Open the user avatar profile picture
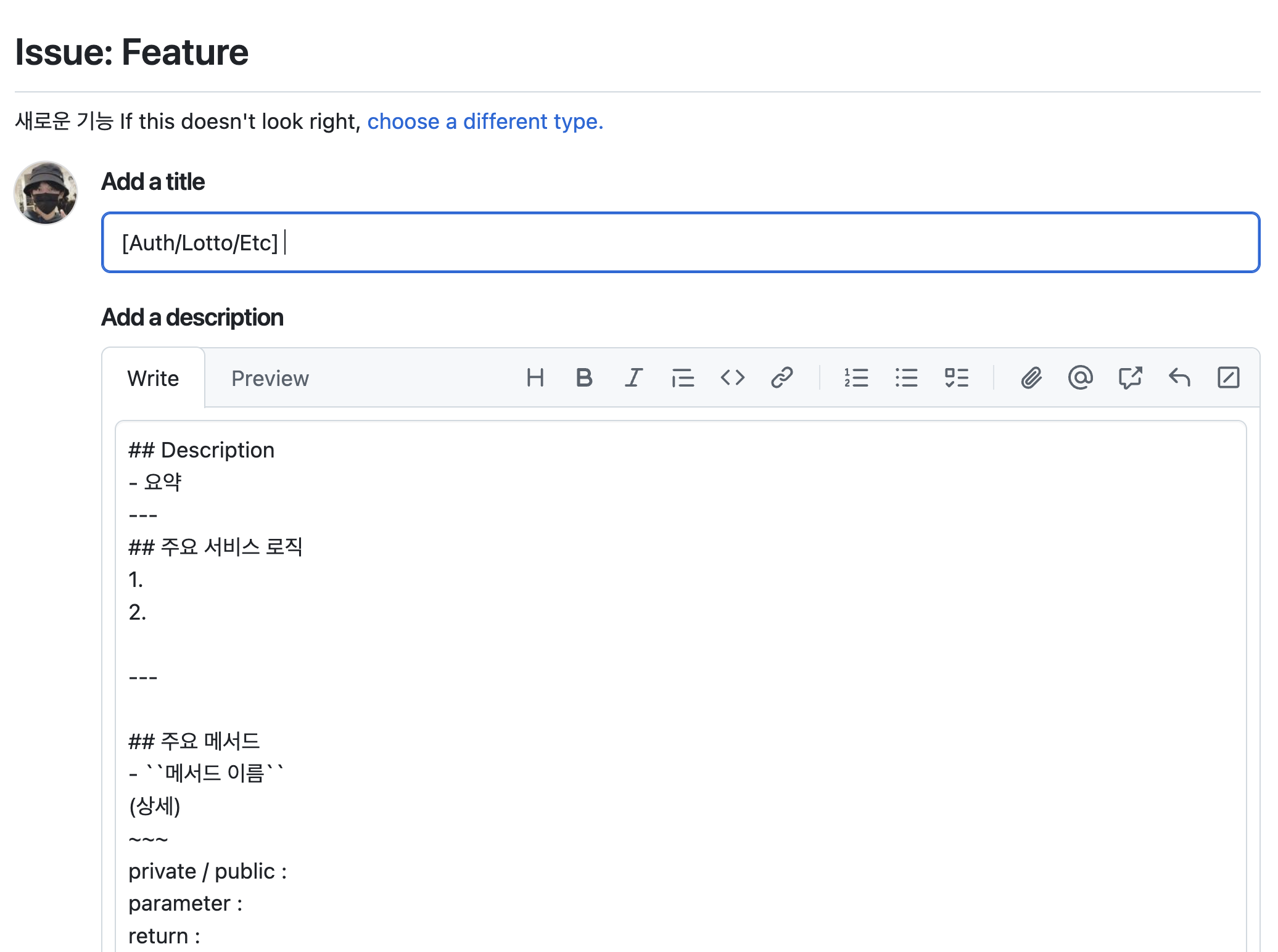The height and width of the screenshot is (952, 1278). [46, 193]
